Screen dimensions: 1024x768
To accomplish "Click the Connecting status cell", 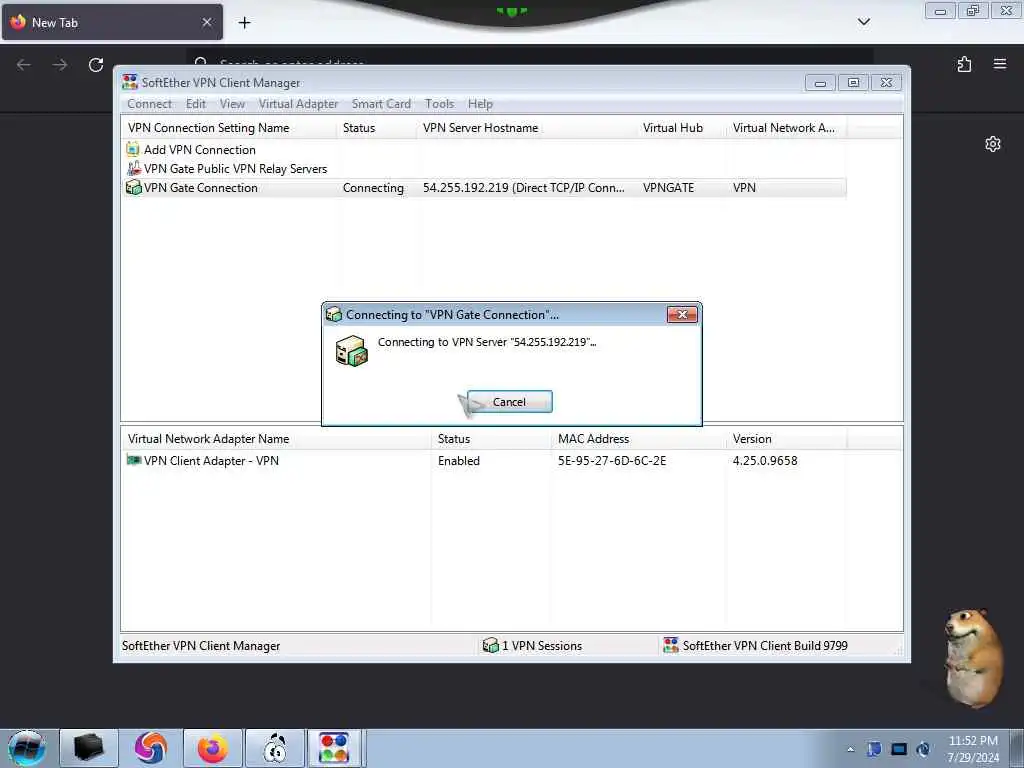I will point(373,188).
